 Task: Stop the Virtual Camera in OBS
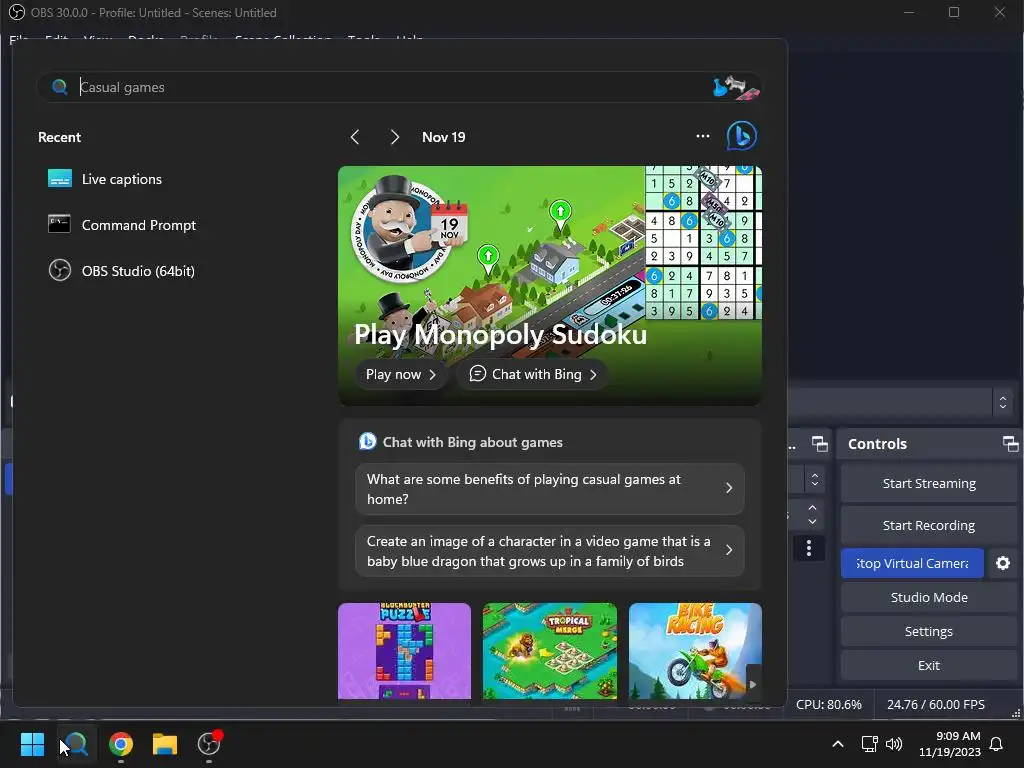(x=912, y=563)
